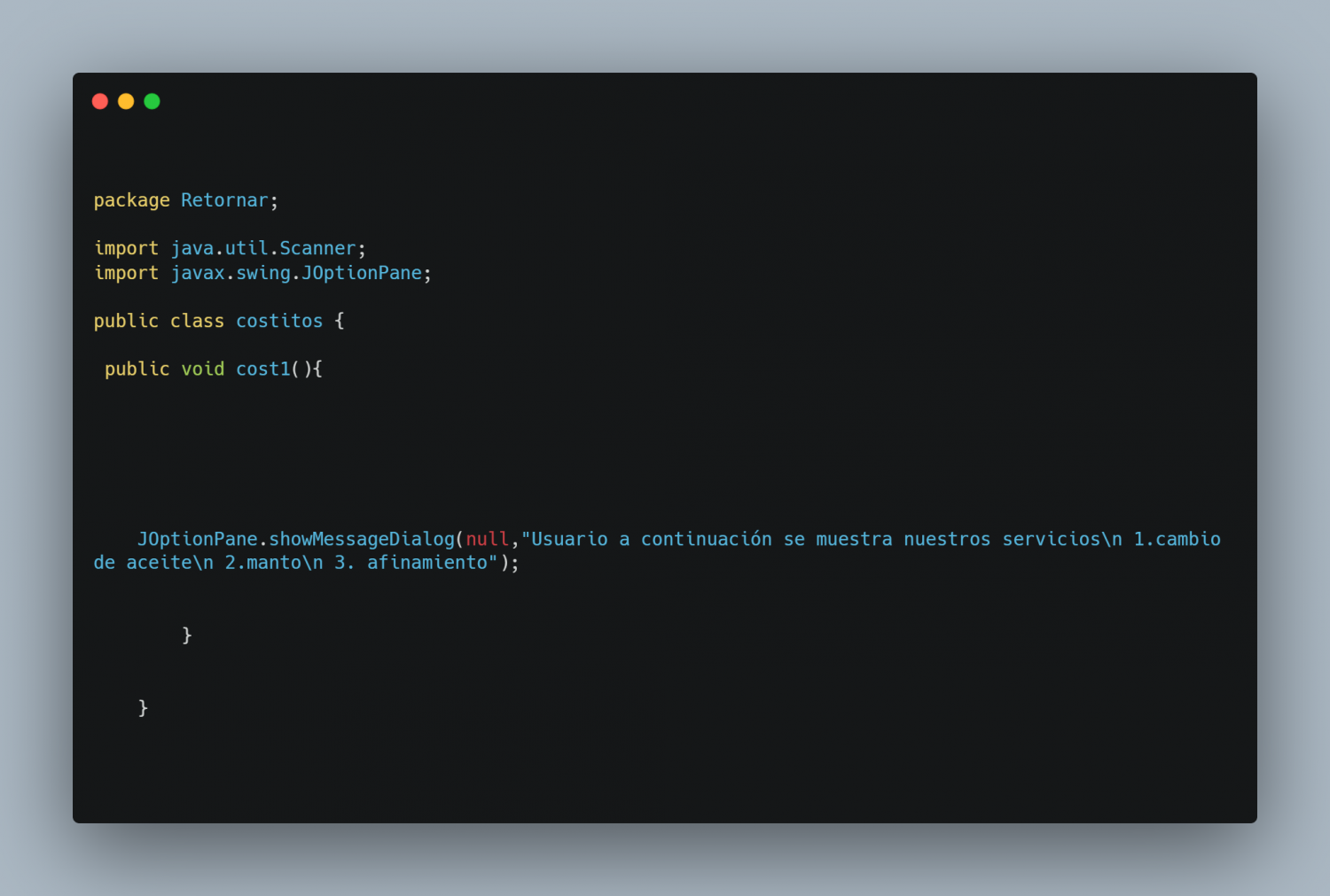Click the green maximize window dot
The image size is (1330, 896).
(152, 101)
